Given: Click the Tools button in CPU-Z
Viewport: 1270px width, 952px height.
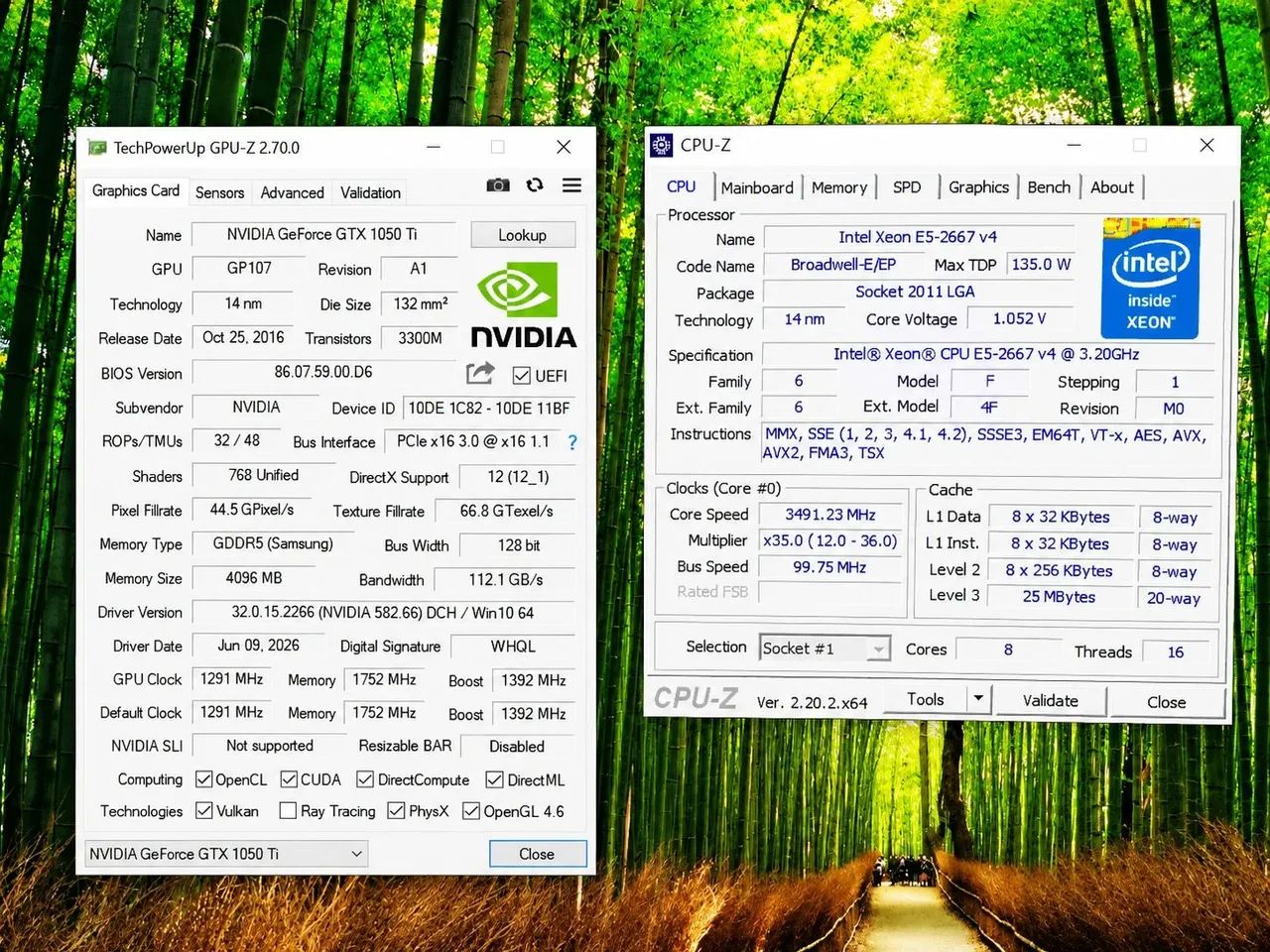Looking at the screenshot, I should coord(925,699).
